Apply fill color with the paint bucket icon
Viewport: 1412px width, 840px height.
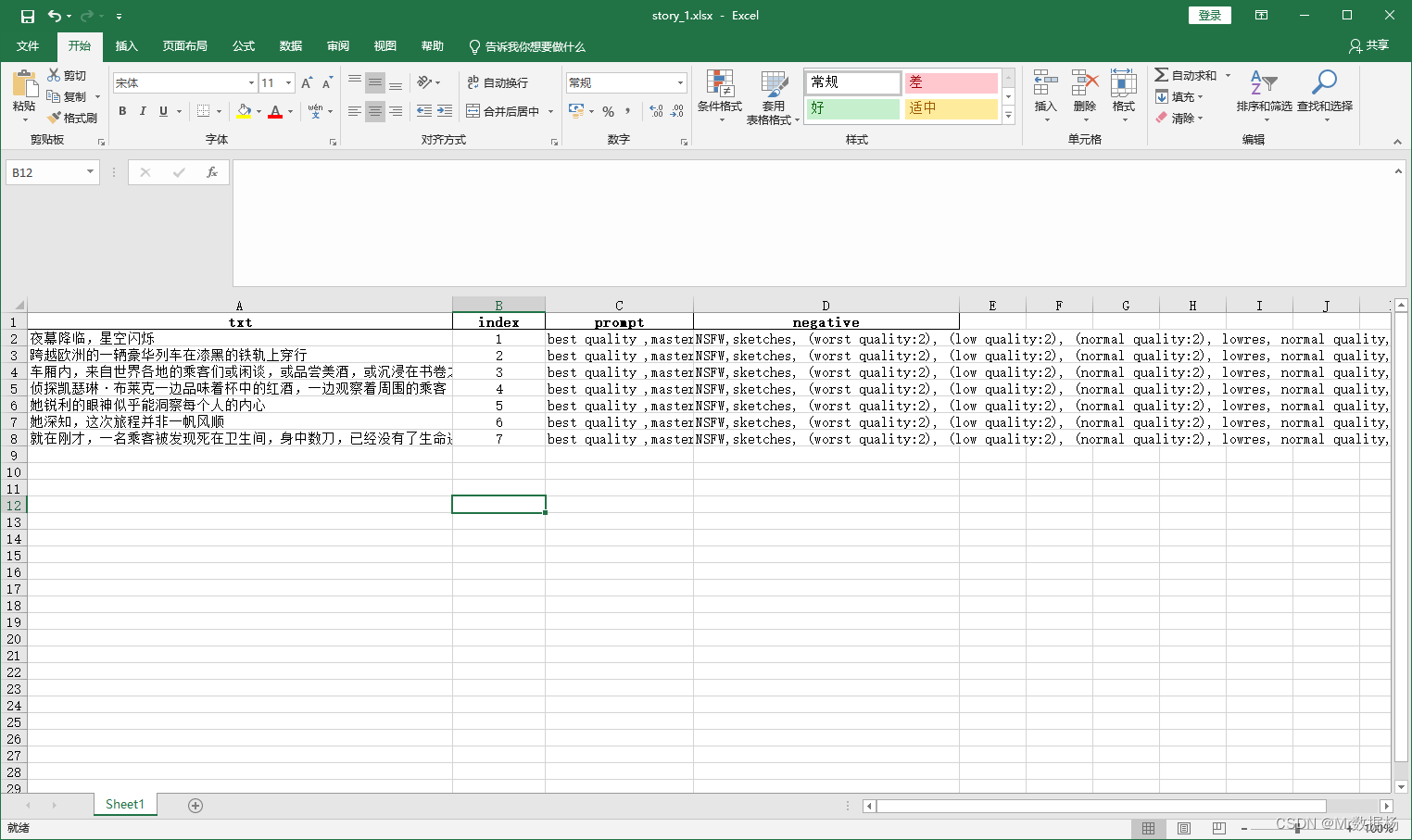244,111
